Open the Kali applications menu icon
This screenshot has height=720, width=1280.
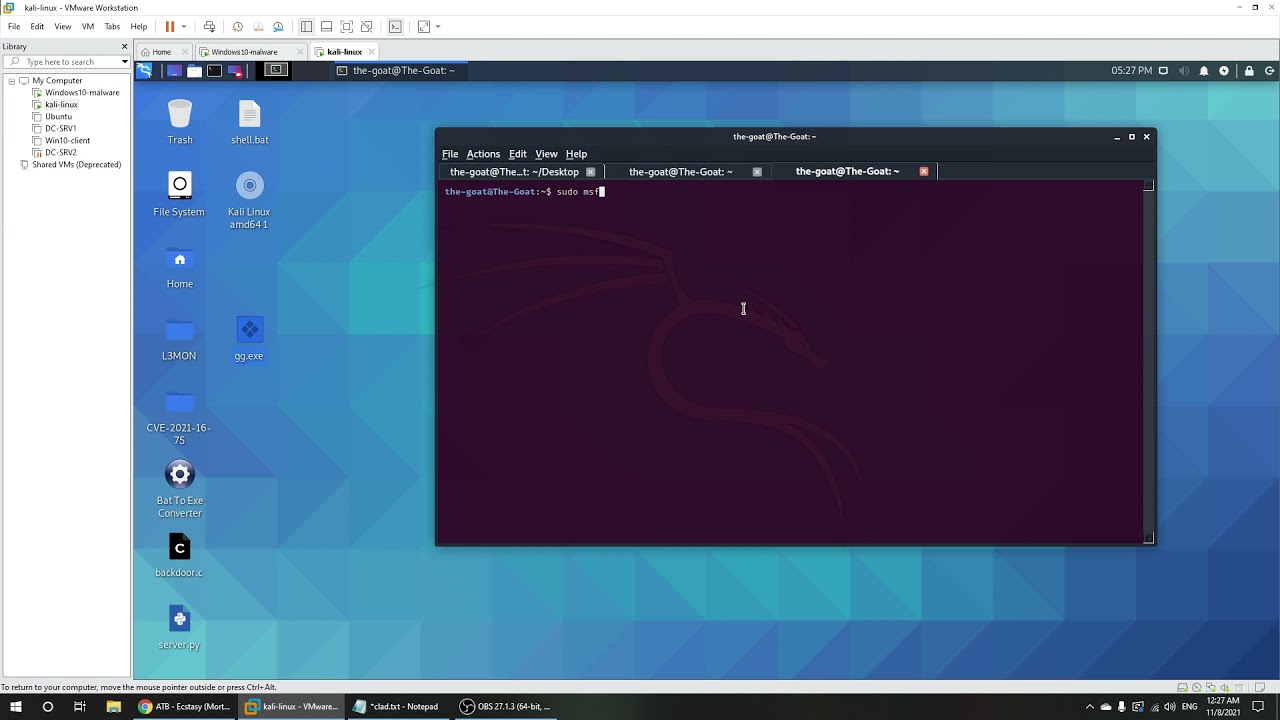coord(145,71)
